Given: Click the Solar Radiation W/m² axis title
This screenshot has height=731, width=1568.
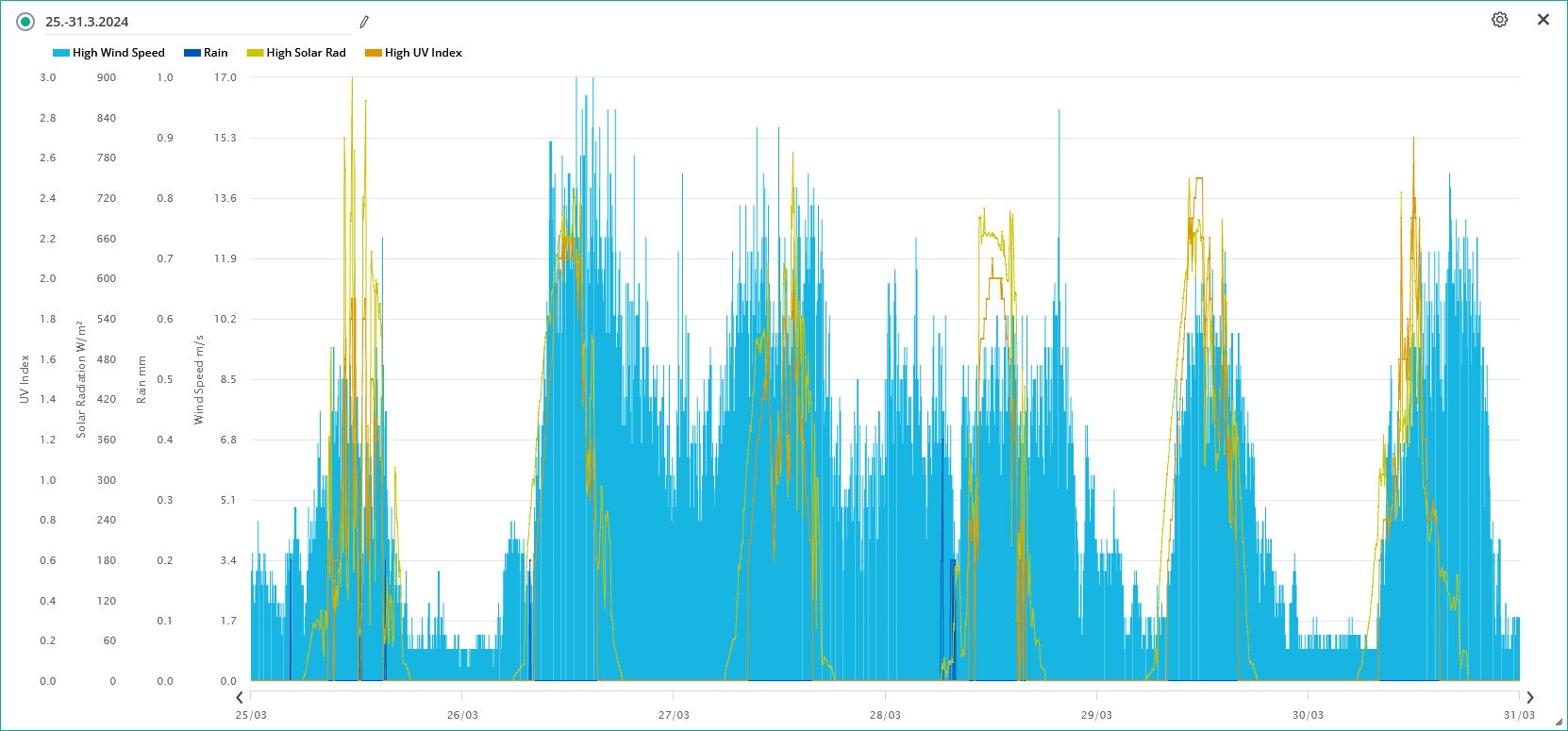Looking at the screenshot, I should coord(81,379).
